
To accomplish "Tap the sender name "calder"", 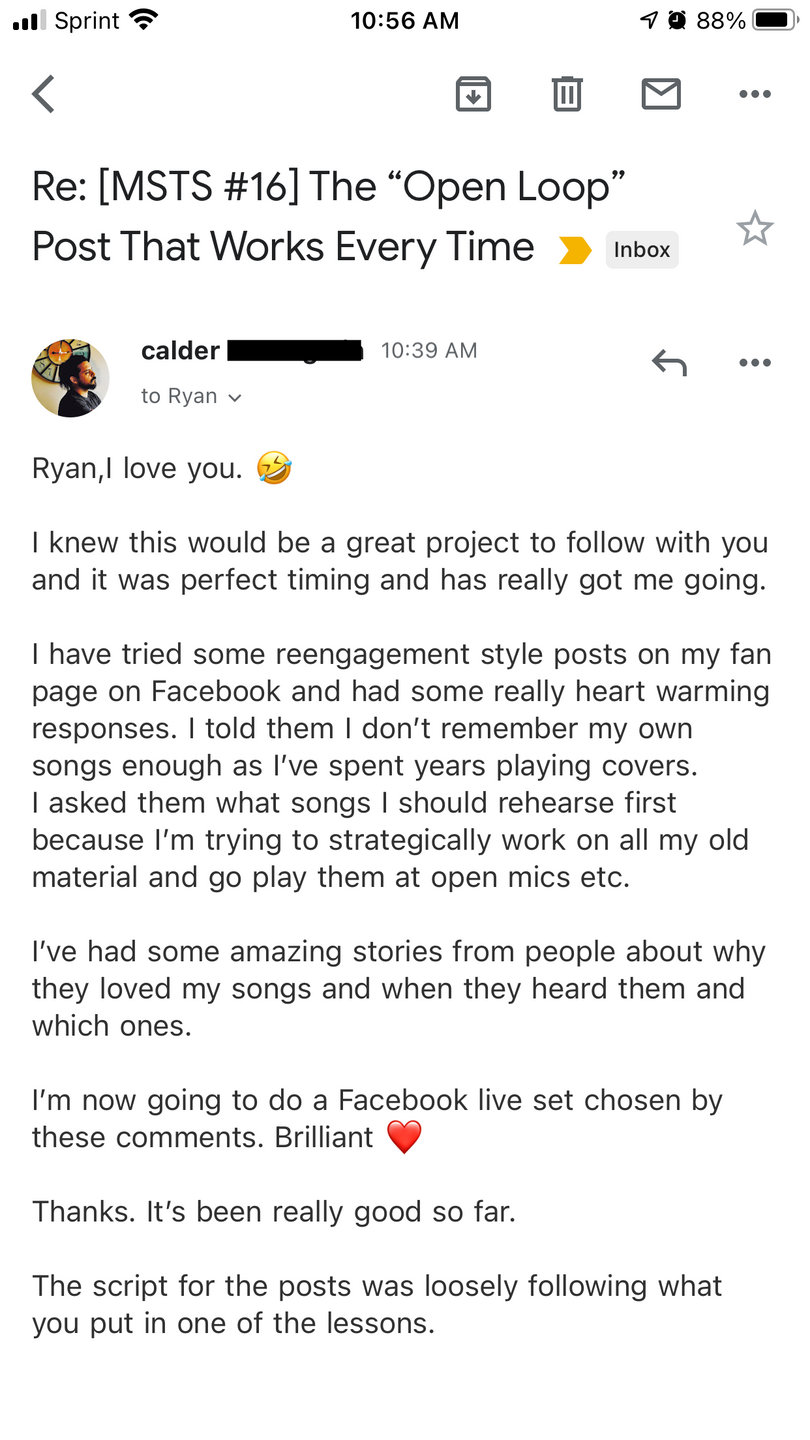I will (x=180, y=351).
